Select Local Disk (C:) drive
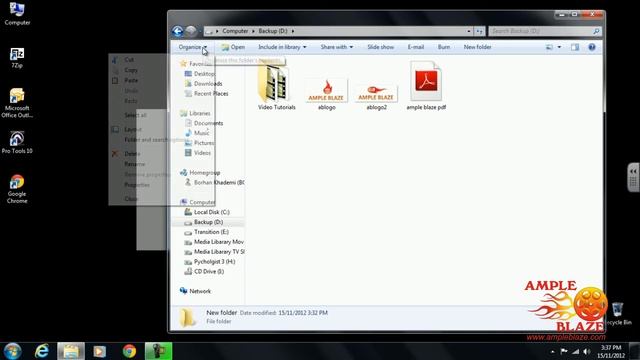640x360 pixels. [207, 212]
